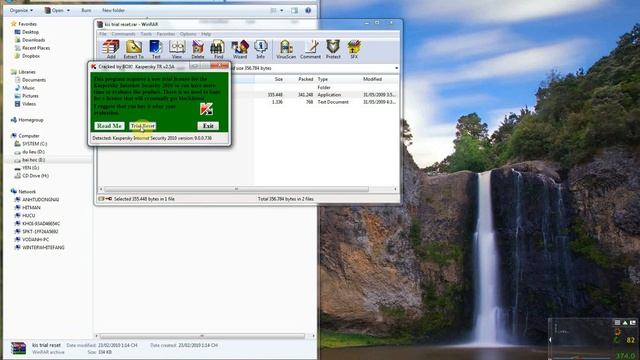
Task: Open Explorer help question mark icon
Action: (x=308, y=10)
